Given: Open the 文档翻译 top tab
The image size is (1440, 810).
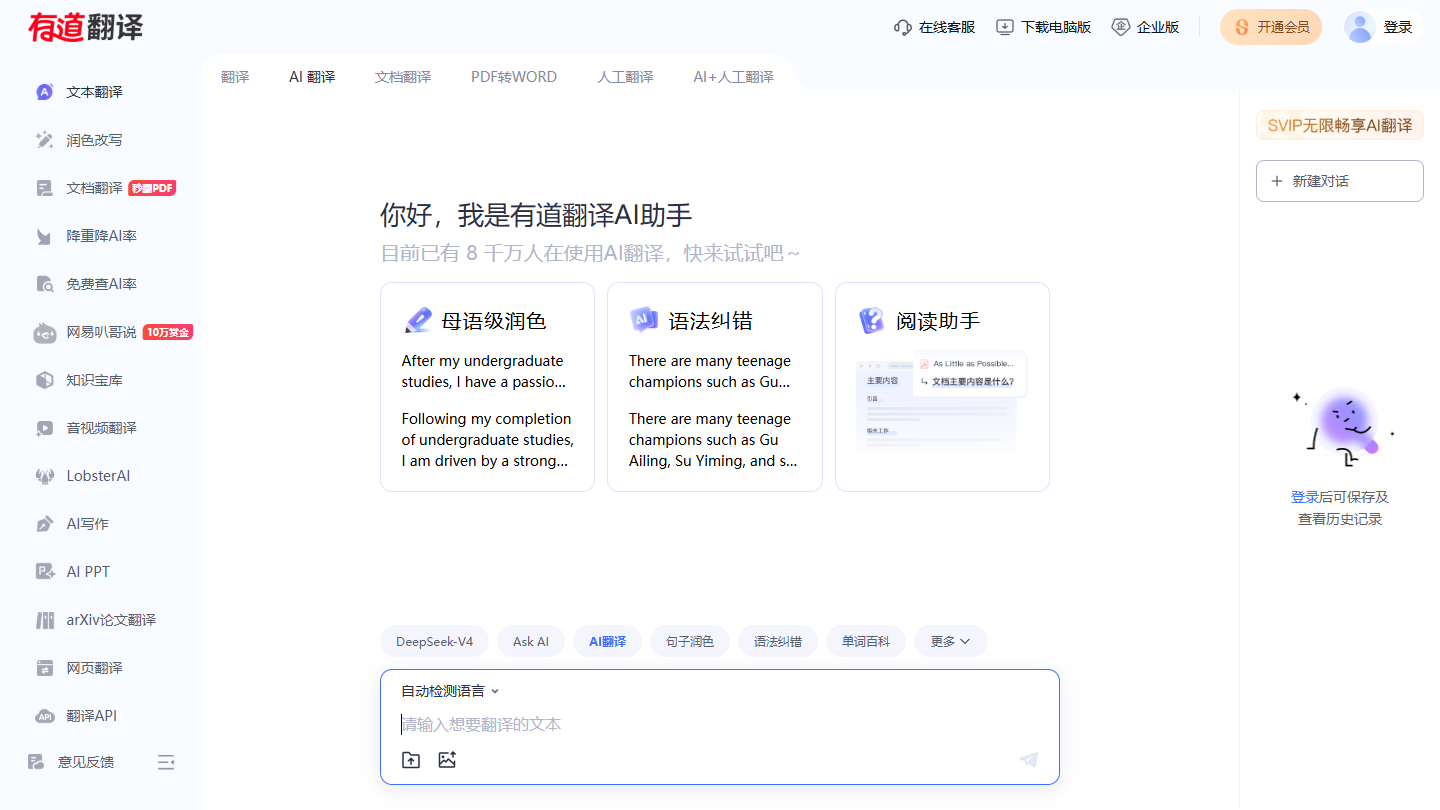Looking at the screenshot, I should point(403,77).
